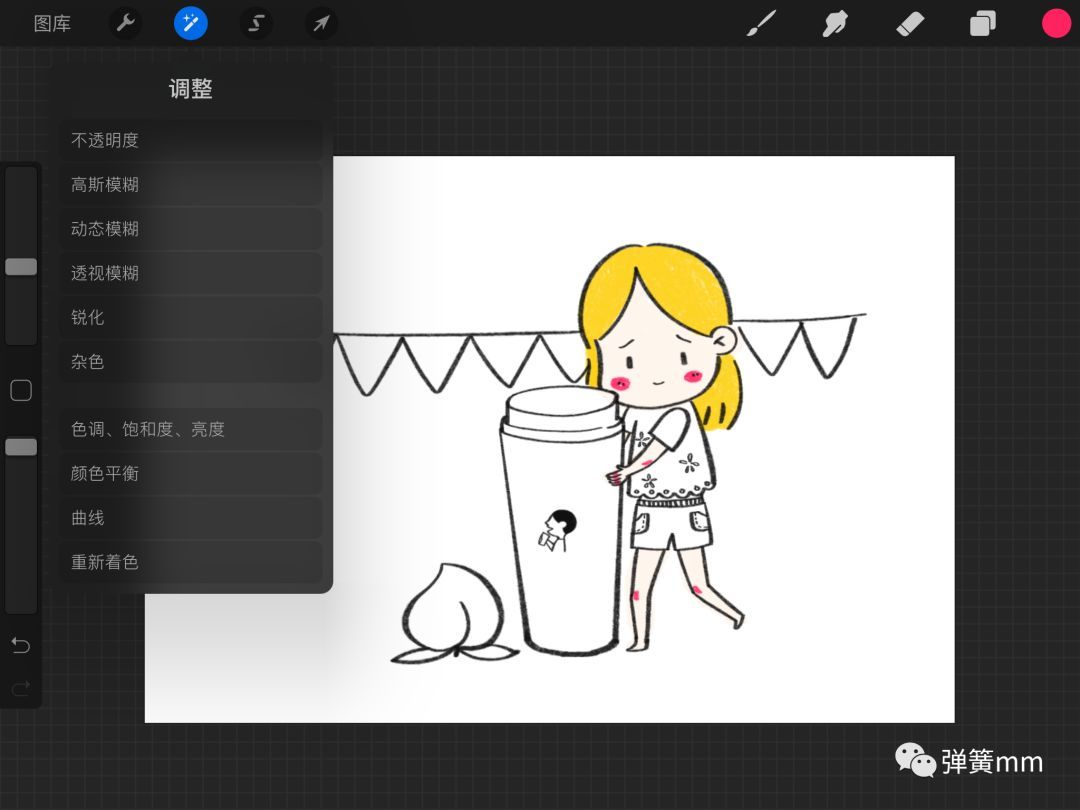Activate the Transform arrow tool
This screenshot has height=810, width=1080.
[321, 23]
